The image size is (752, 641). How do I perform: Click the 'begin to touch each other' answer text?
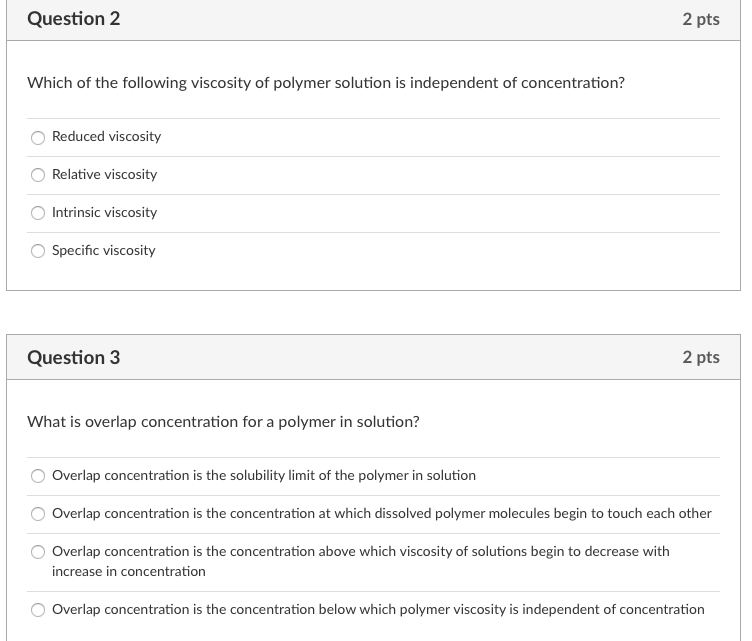382,513
